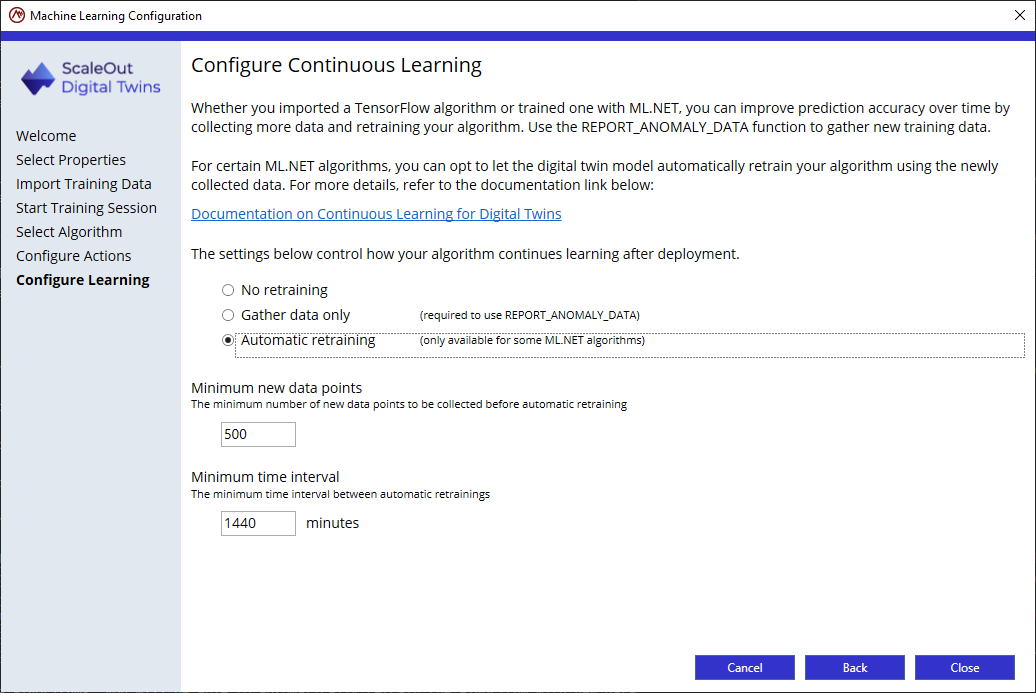This screenshot has width=1036, height=693.
Task: Click '(required to use REPORT_ANOMALY_DATA)' note
Action: 530,315
